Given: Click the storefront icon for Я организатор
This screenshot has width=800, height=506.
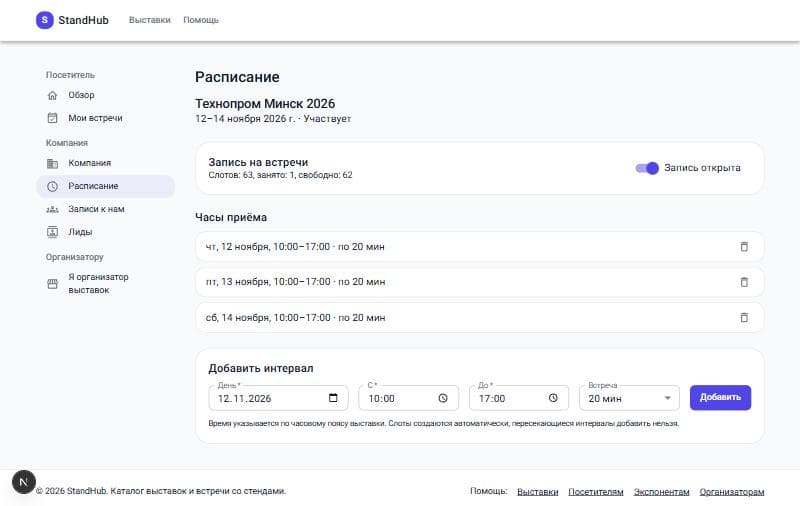Looking at the screenshot, I should (53, 284).
